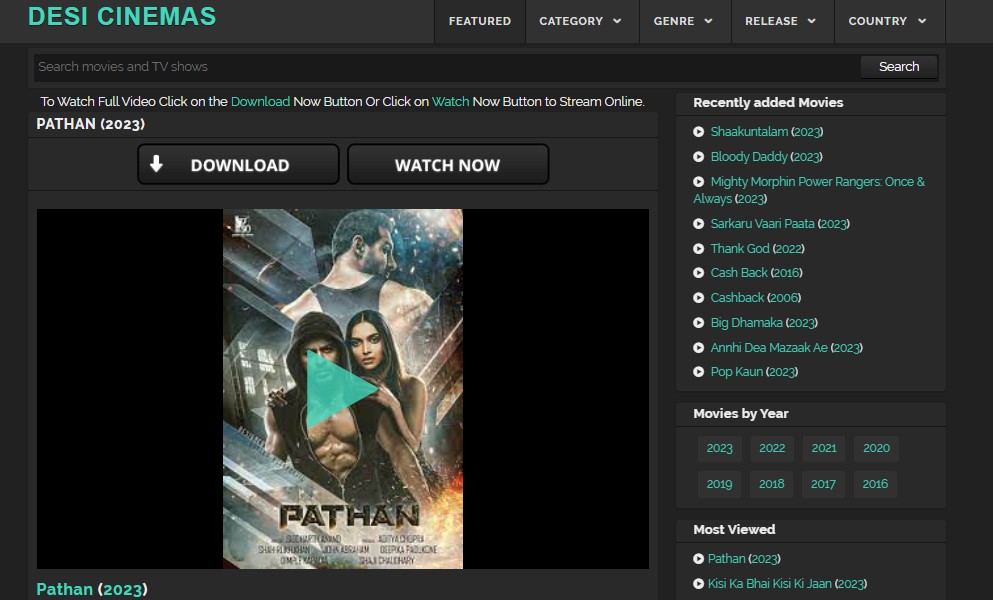Screen dimensions: 993x600
Task: Filter movies by year 2018
Action: click(771, 484)
